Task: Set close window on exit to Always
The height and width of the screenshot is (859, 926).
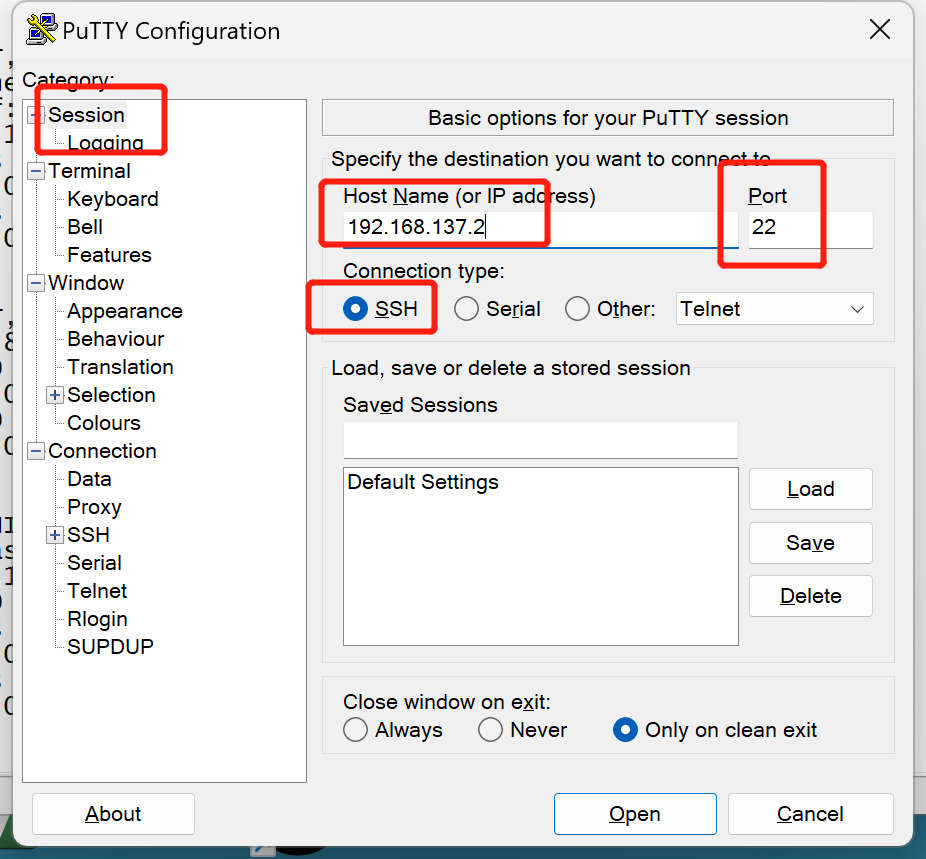Action: [x=355, y=730]
